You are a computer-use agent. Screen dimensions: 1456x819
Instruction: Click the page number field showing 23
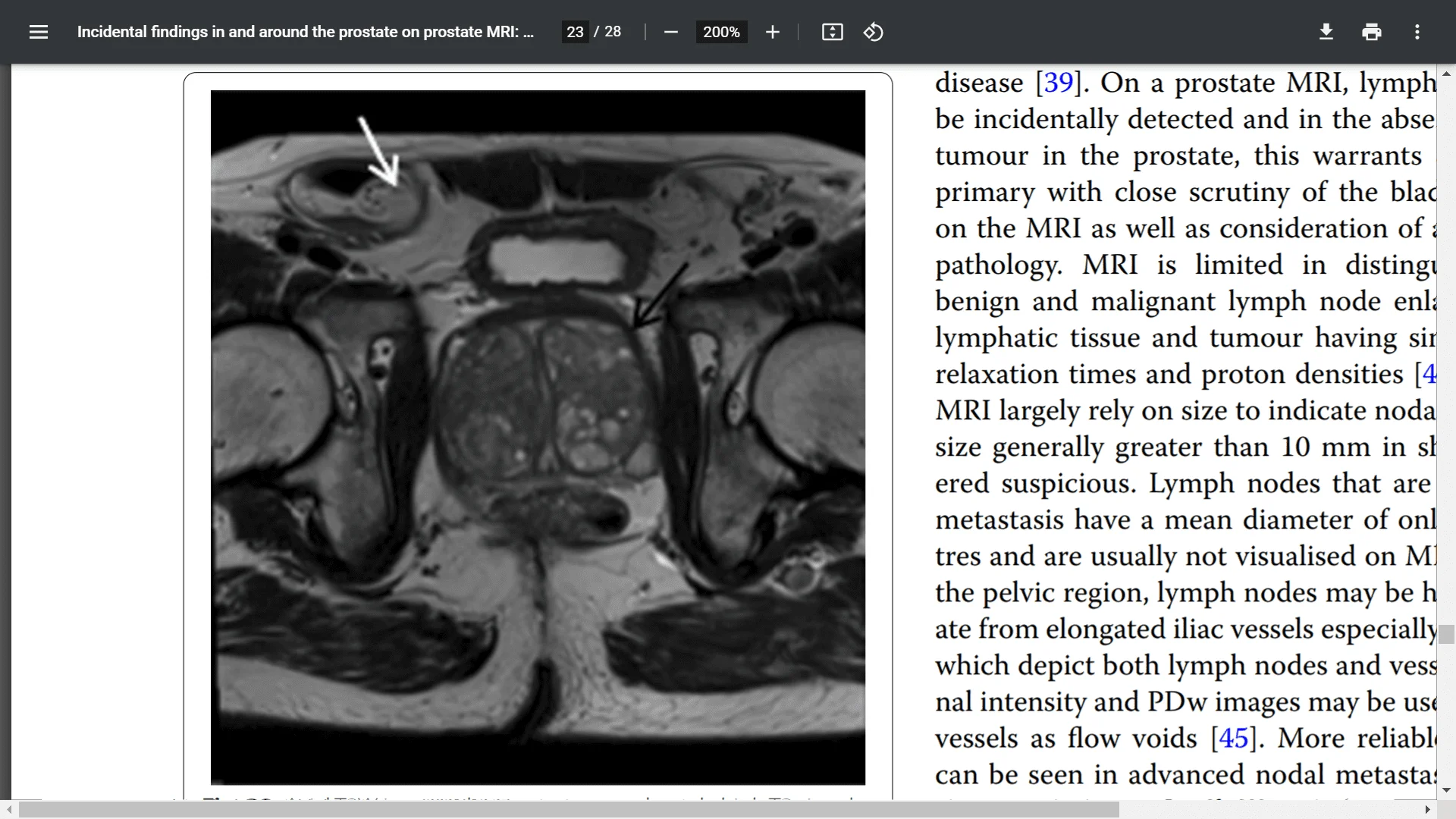tap(575, 32)
